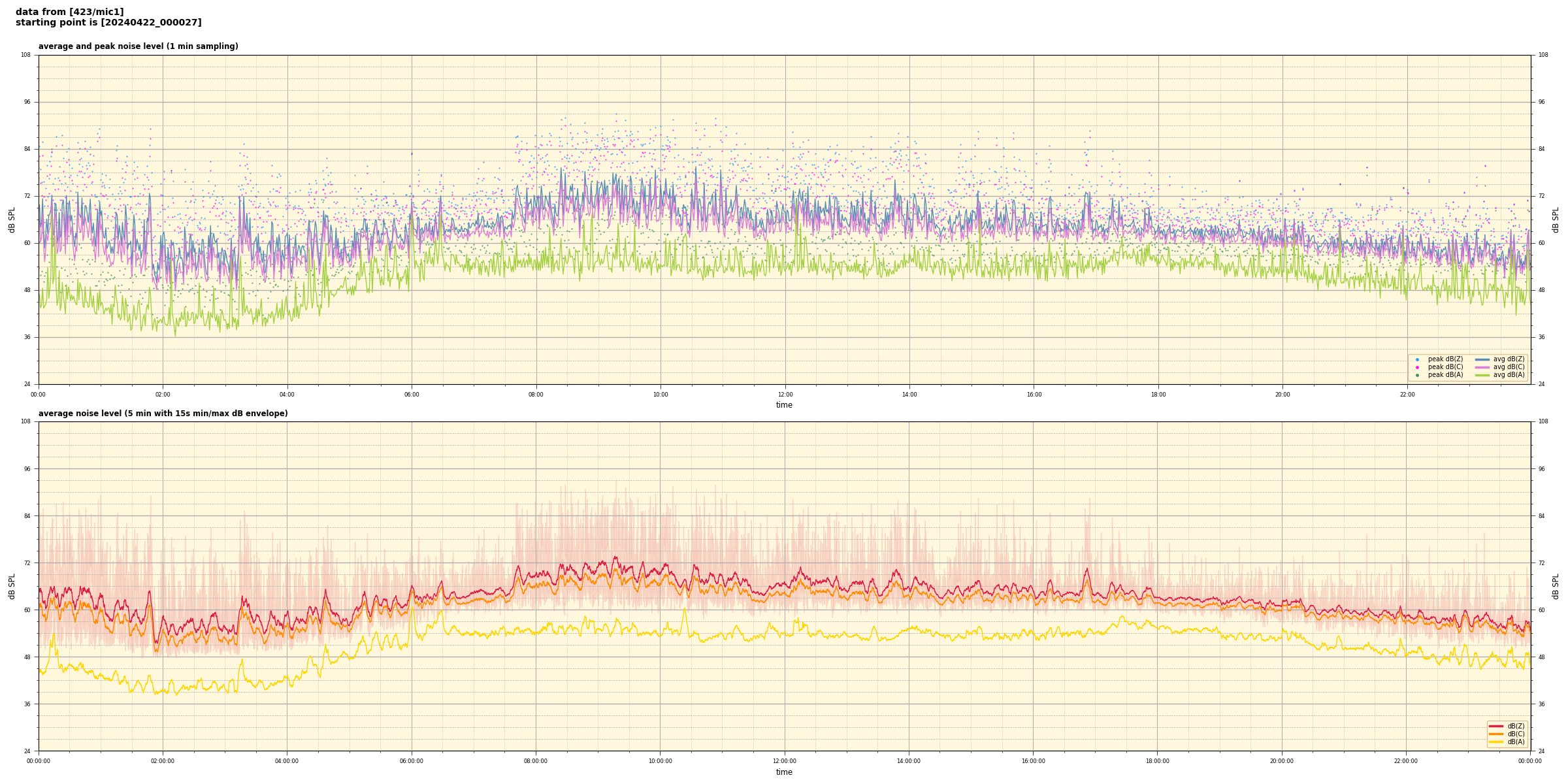Click the blue peak dB(Z) legend marker
Viewport: 1568px width, 784px height.
click(1417, 359)
